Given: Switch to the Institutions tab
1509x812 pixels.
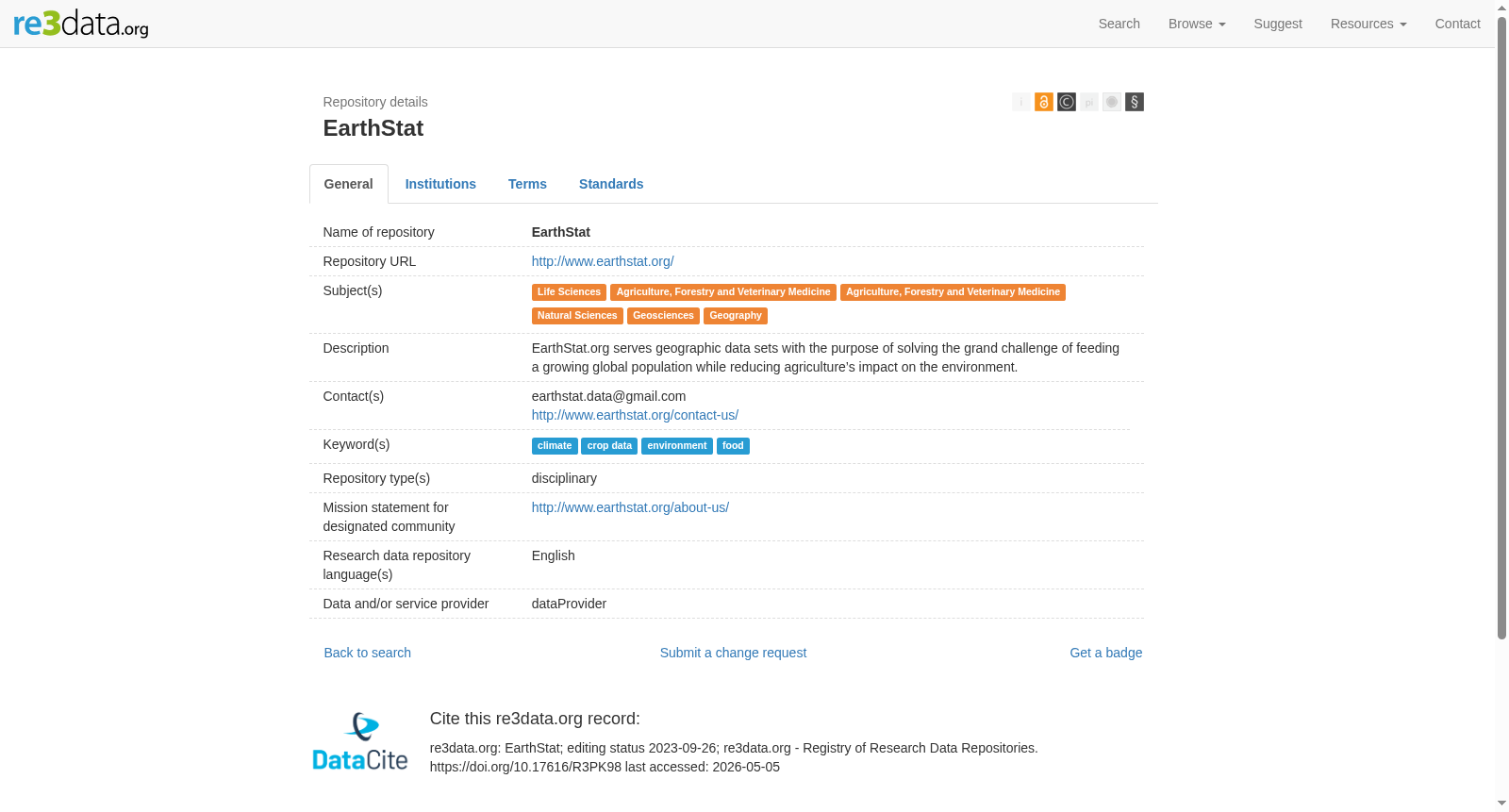Looking at the screenshot, I should (440, 184).
